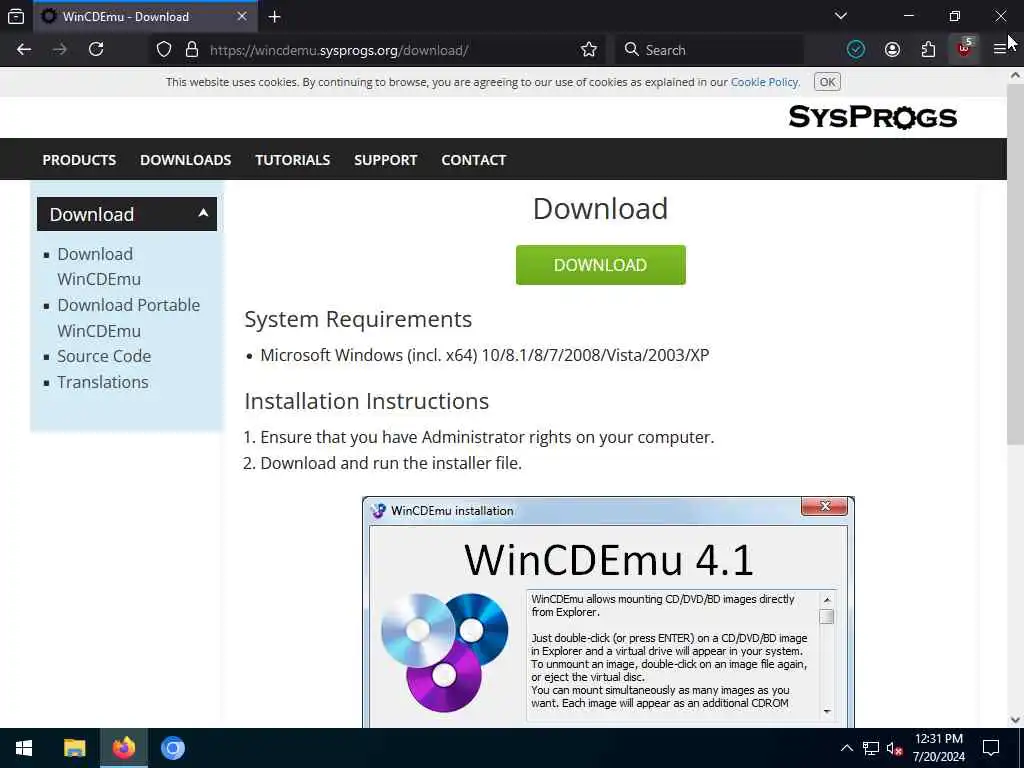The image size is (1024, 768).
Task: Dismiss cookie notice with OK button
Action: [x=827, y=82]
